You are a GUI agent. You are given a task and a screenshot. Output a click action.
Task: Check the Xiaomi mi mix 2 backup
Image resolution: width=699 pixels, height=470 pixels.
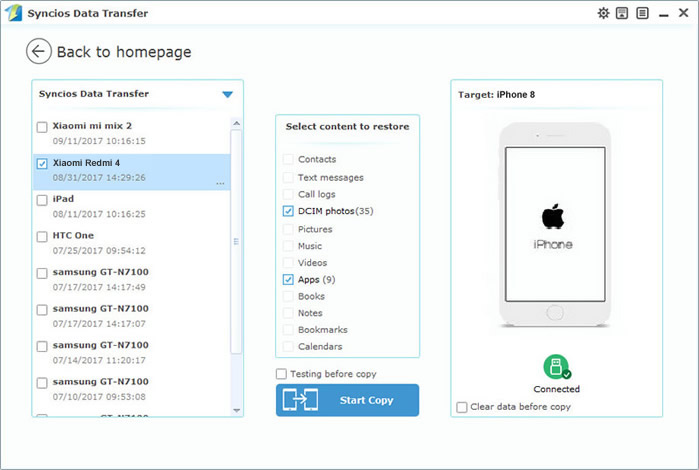[x=42, y=127]
